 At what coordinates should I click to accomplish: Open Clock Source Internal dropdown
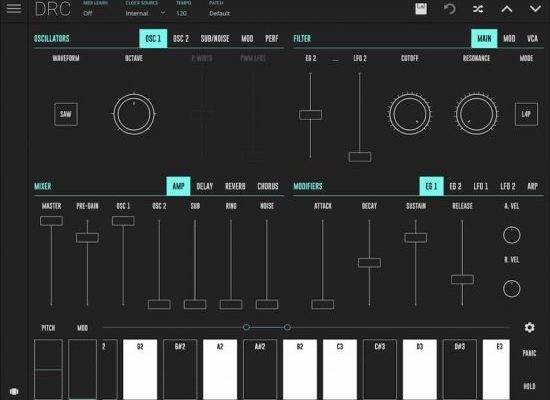point(145,13)
